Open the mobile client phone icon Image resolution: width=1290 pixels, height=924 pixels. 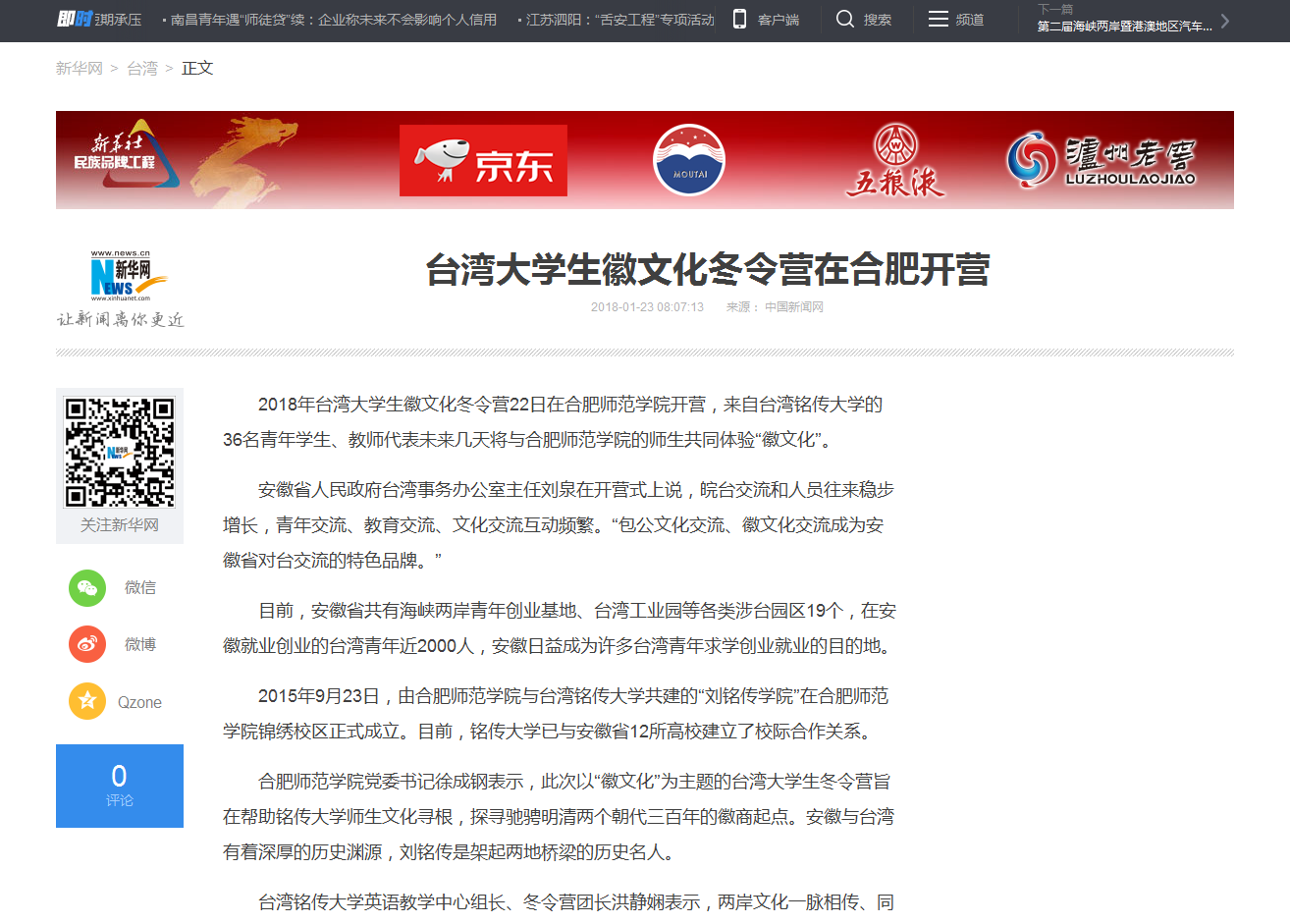point(740,20)
